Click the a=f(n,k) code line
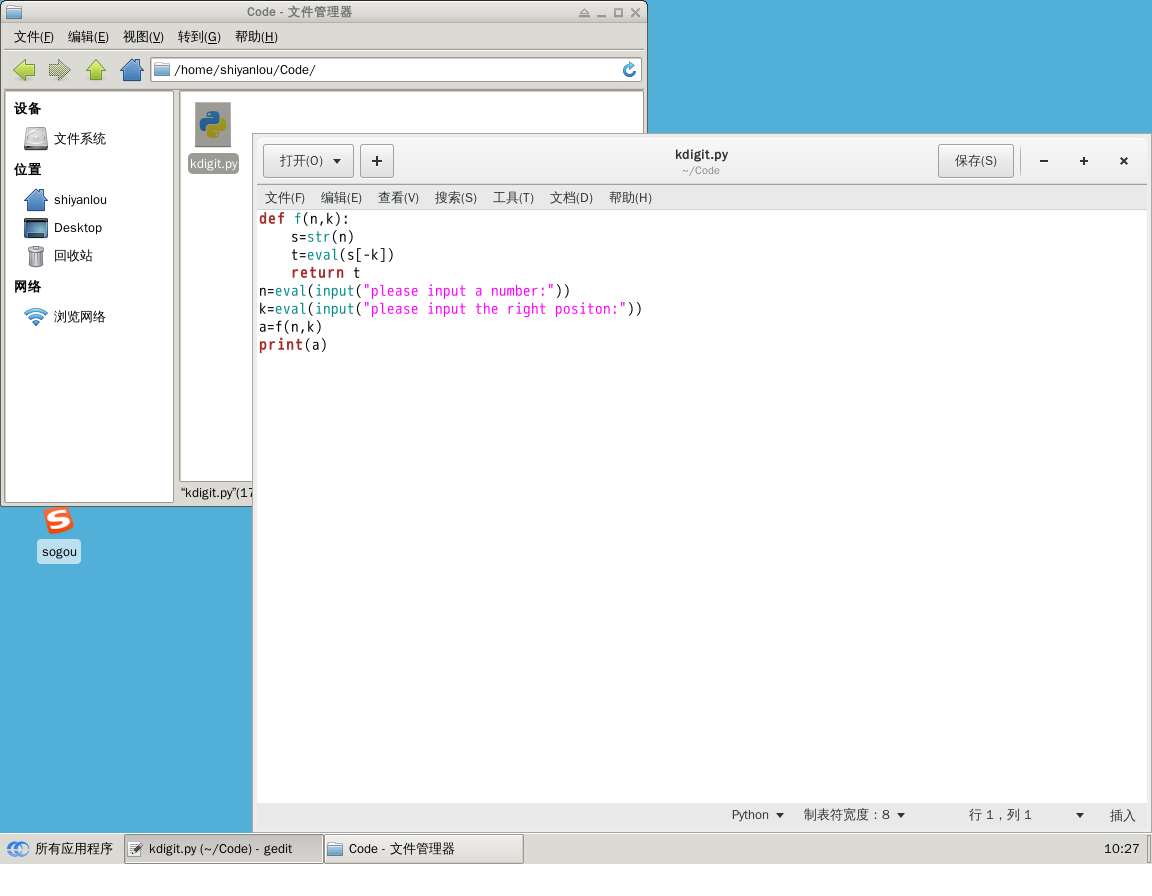This screenshot has width=1152, height=896. 290,327
